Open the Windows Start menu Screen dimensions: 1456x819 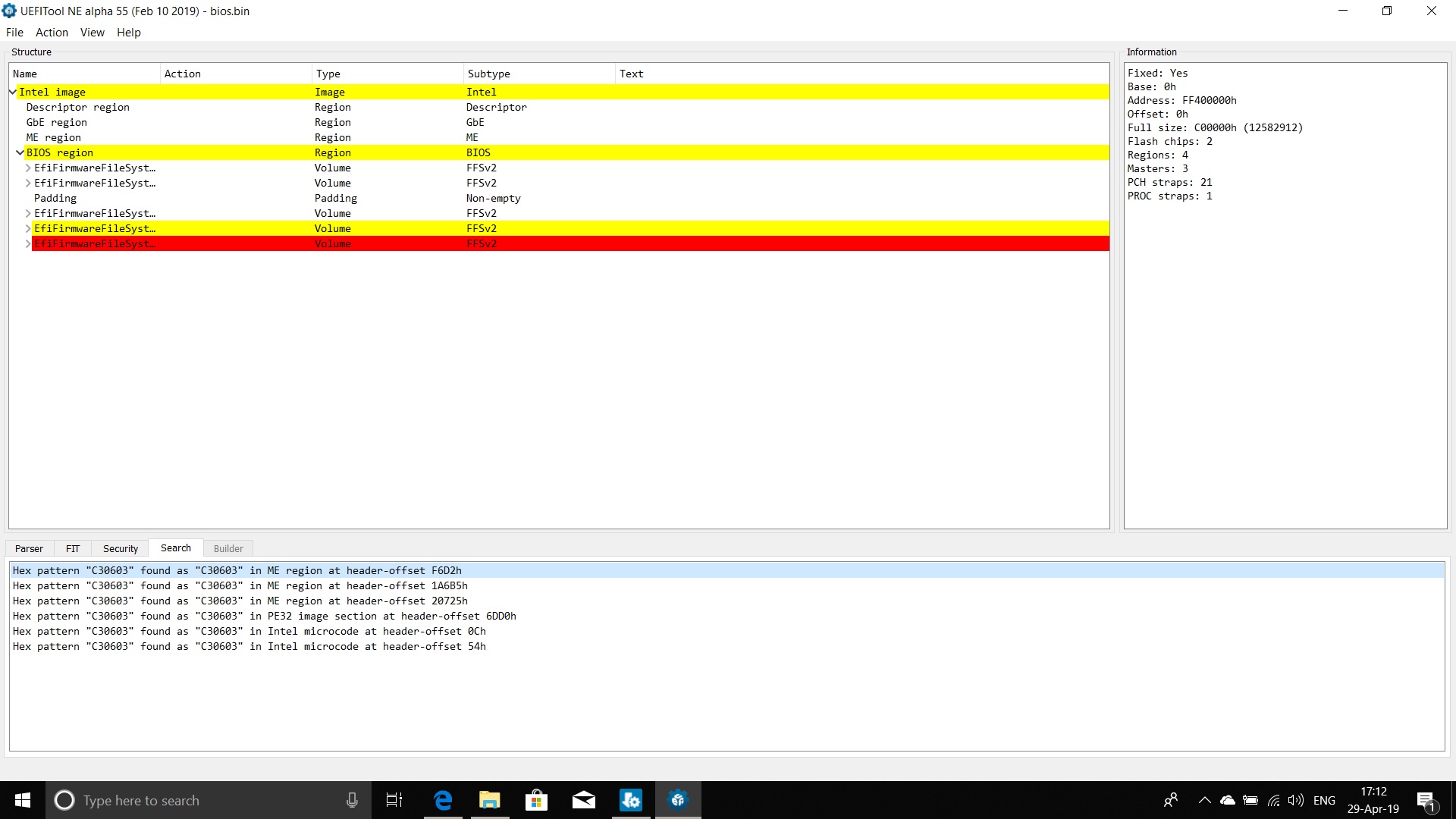pos(23,800)
